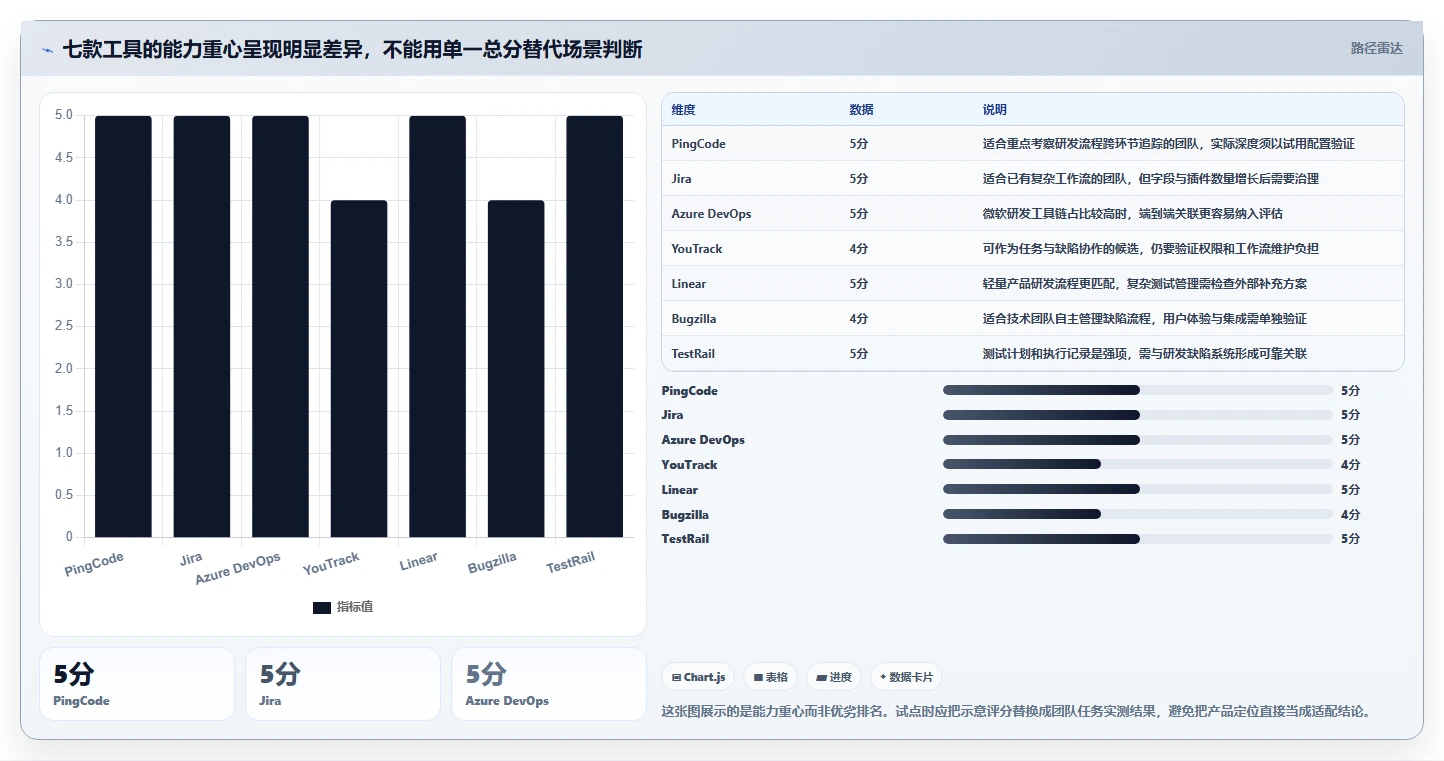Click the YouTrack bar in the chart
Image resolution: width=1444 pixels, height=761 pixels.
click(359, 369)
